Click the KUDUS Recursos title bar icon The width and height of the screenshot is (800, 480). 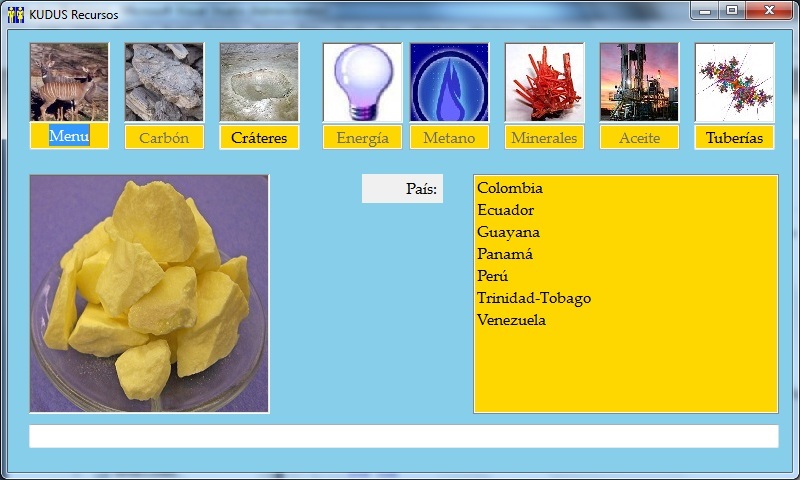(x=16, y=14)
